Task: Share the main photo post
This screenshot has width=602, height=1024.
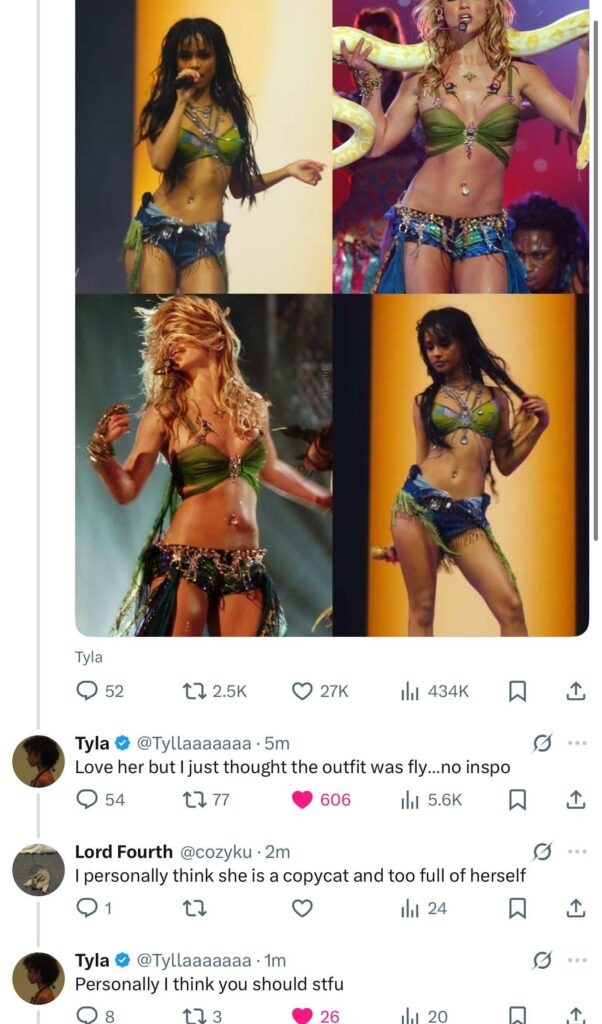Action: [575, 691]
